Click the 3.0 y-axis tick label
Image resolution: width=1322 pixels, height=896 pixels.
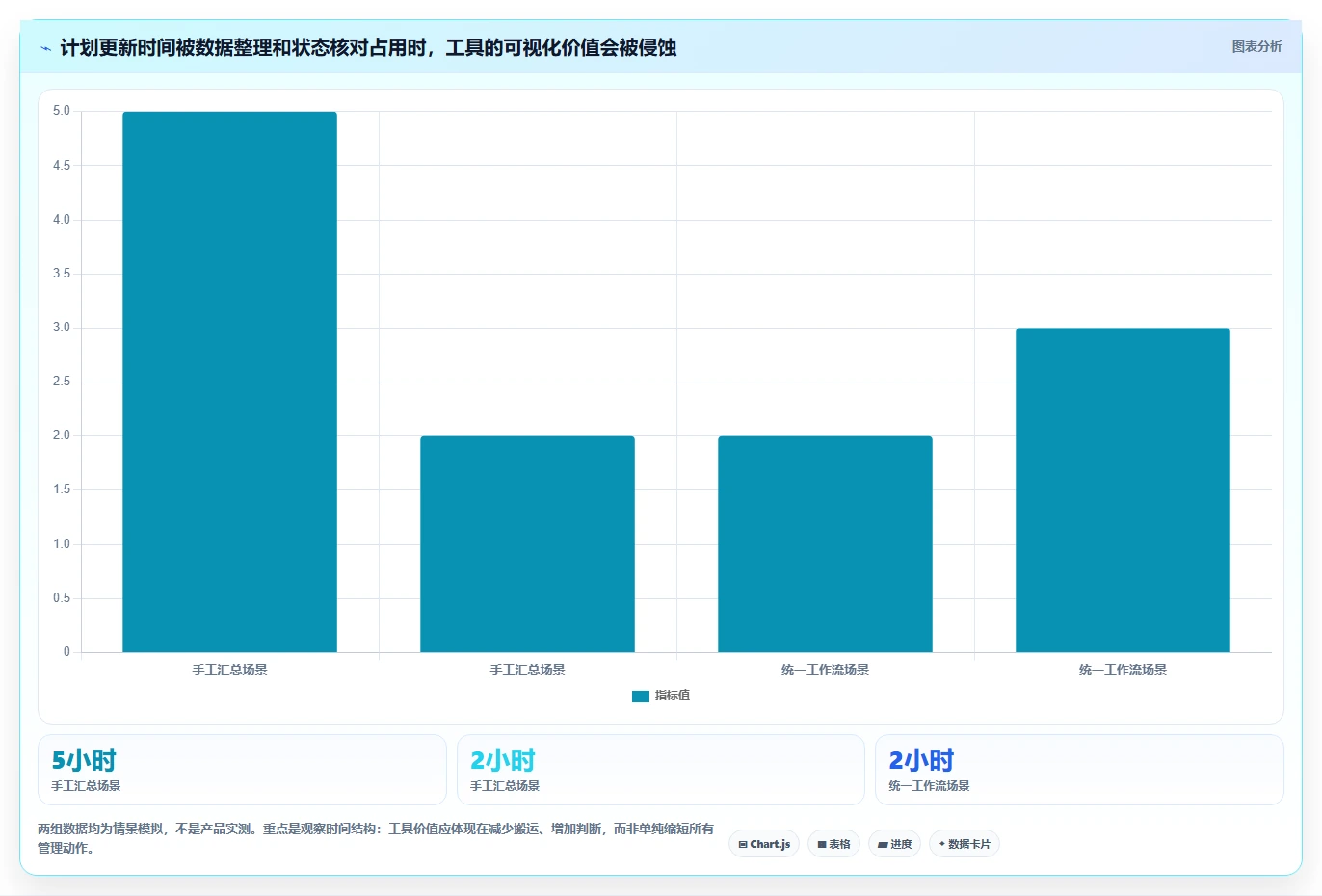click(62, 328)
